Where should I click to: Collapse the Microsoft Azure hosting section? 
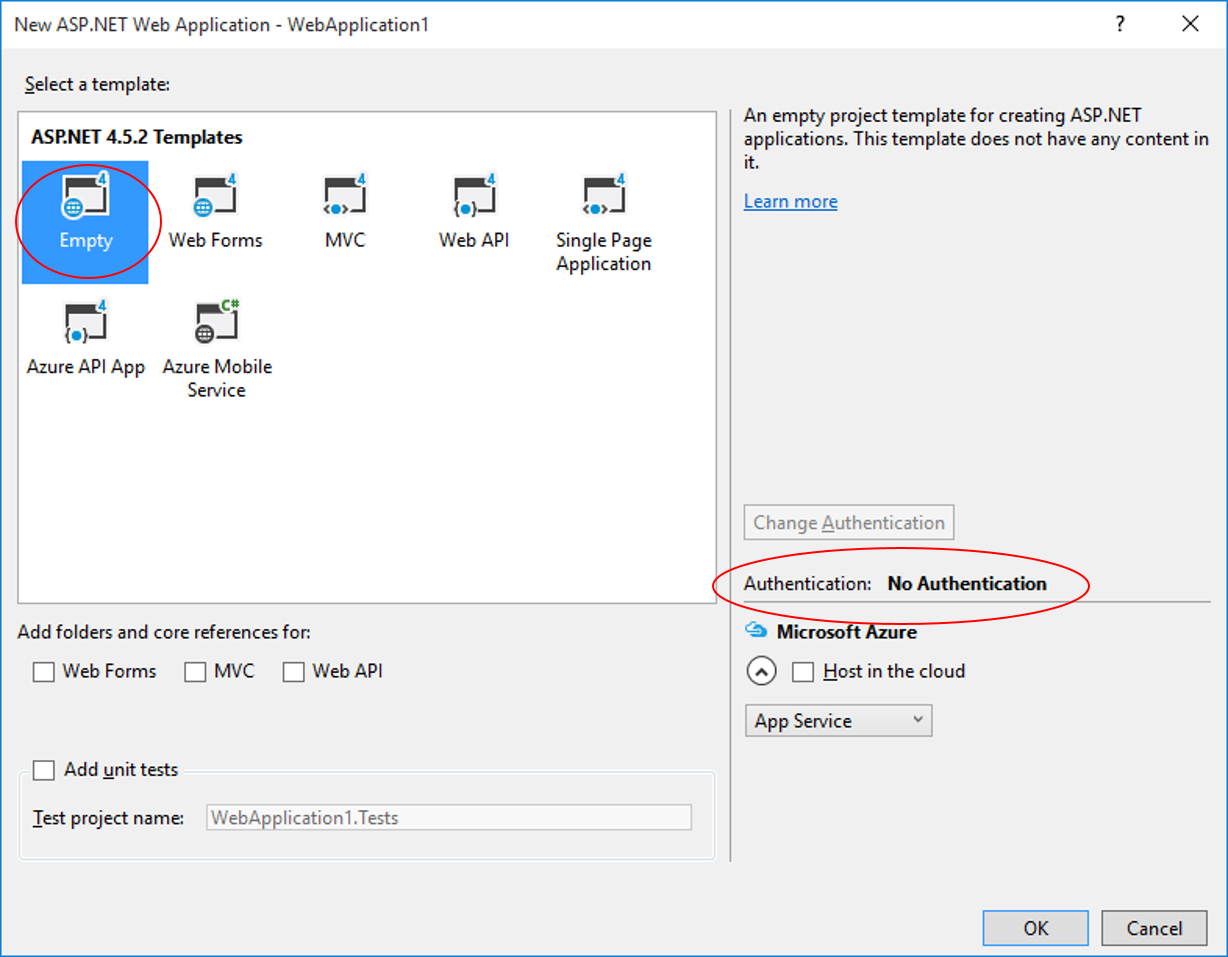[761, 671]
